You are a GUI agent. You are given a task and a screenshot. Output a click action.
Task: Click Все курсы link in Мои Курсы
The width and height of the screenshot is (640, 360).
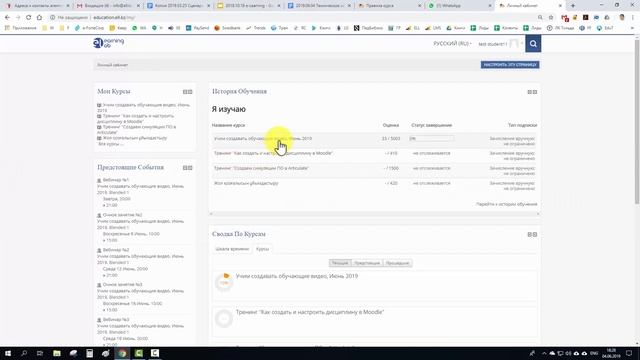click(111, 144)
